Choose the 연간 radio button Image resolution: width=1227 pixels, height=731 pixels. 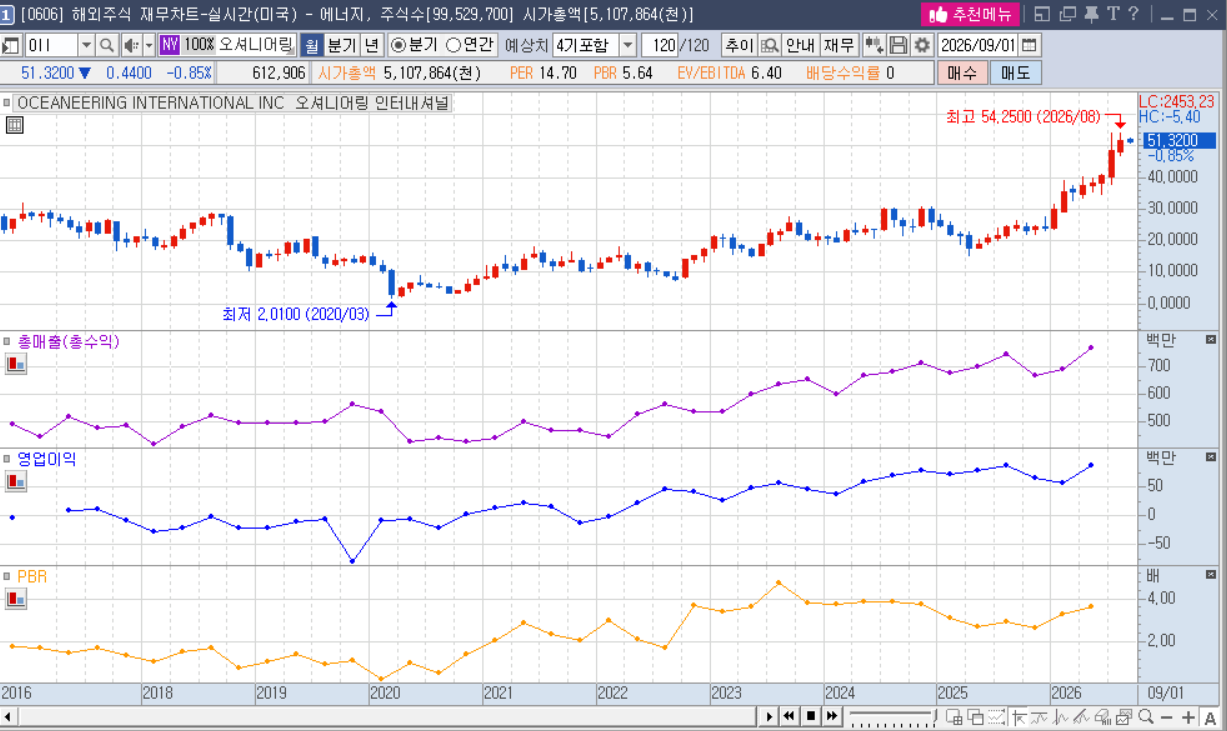click(x=453, y=45)
